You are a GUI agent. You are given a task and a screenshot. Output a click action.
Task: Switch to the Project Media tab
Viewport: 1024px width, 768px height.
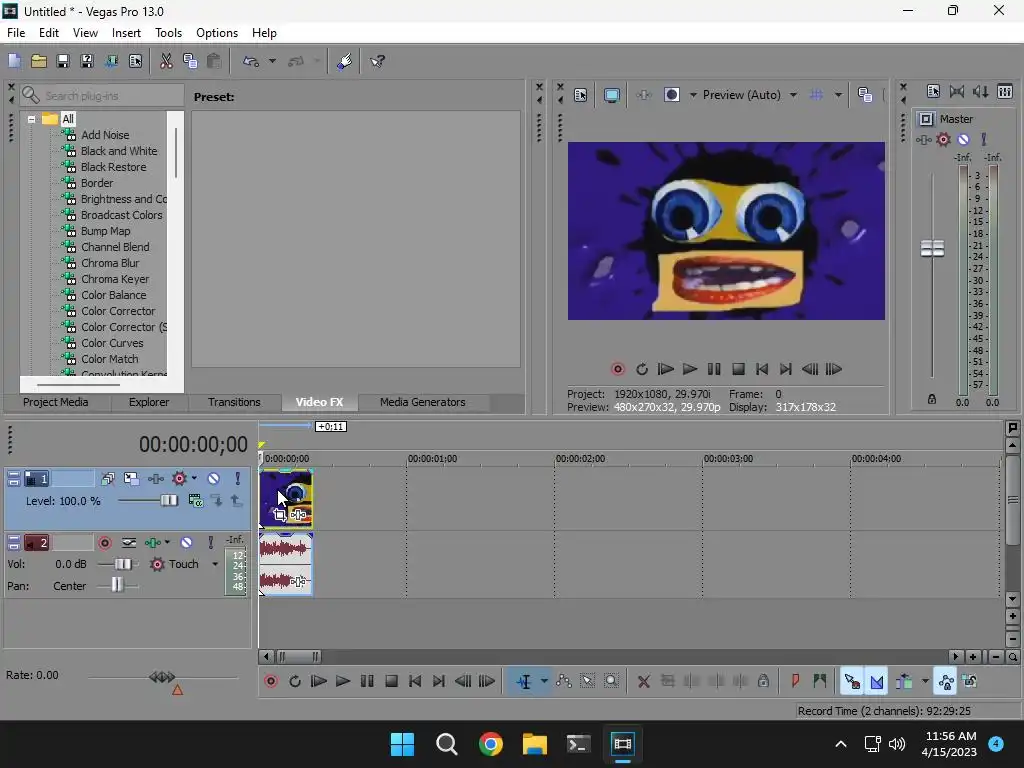coord(56,402)
